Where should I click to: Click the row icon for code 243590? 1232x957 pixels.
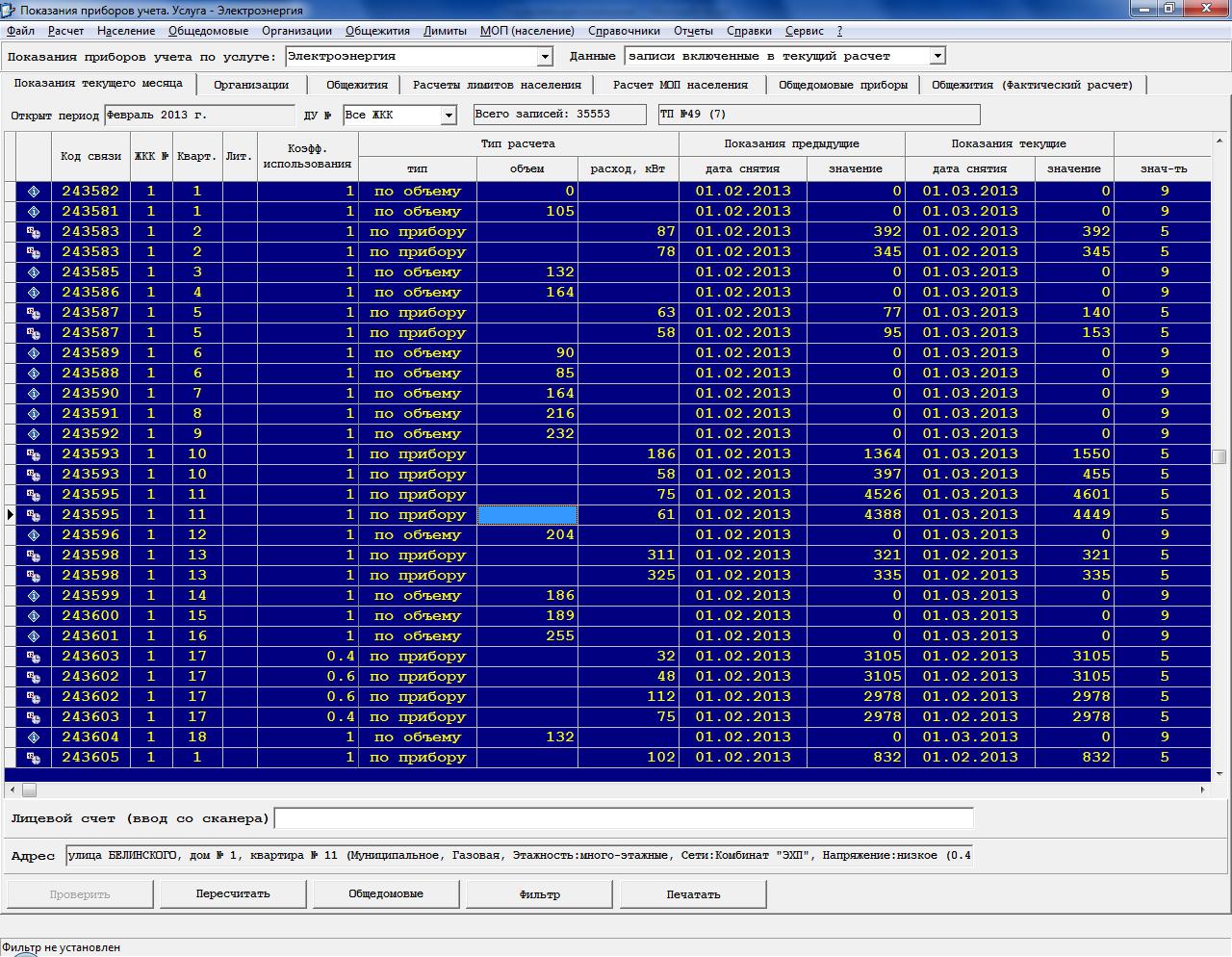tap(33, 394)
